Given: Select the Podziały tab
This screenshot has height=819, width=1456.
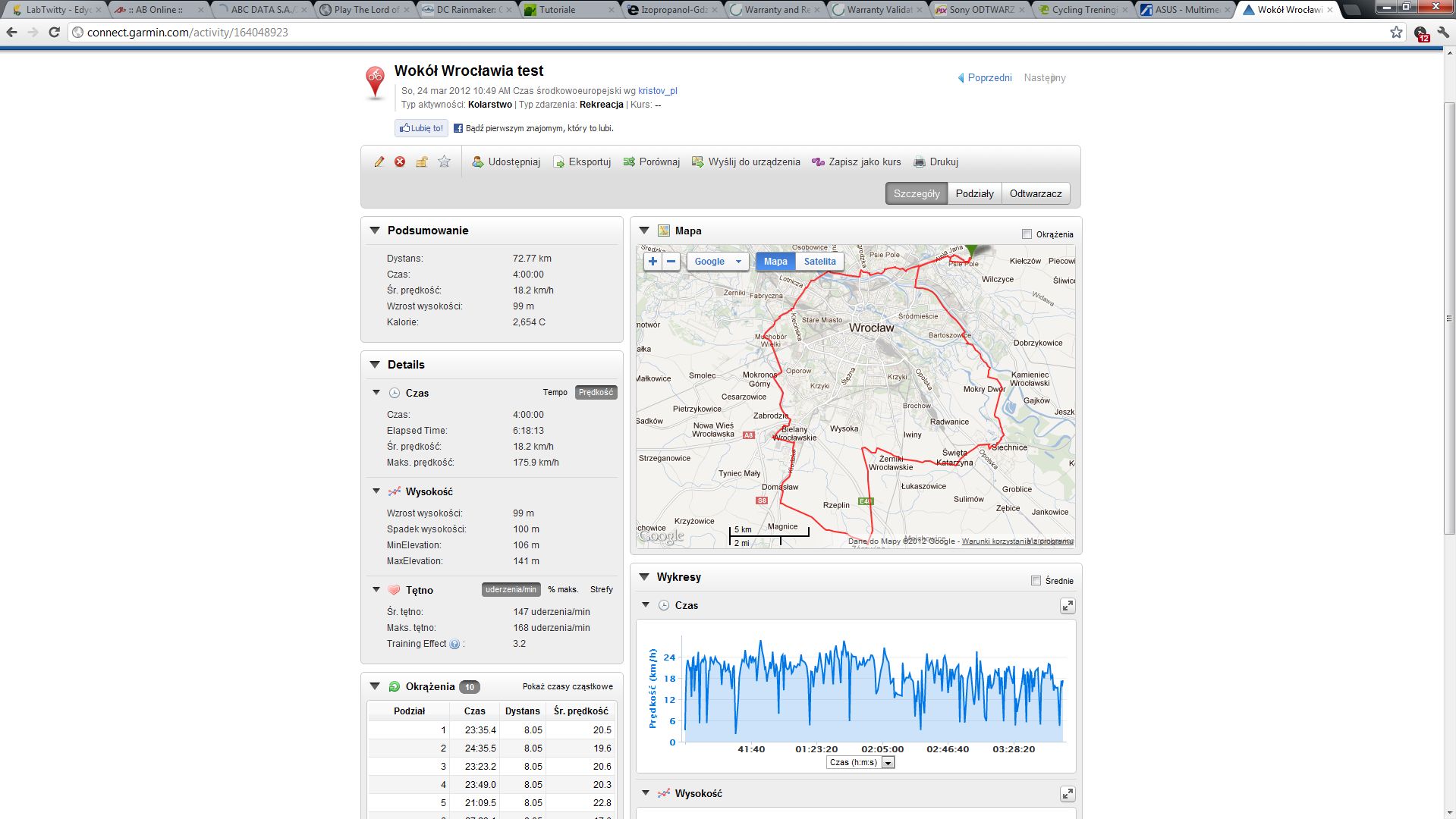Looking at the screenshot, I should pyautogui.click(x=974, y=193).
